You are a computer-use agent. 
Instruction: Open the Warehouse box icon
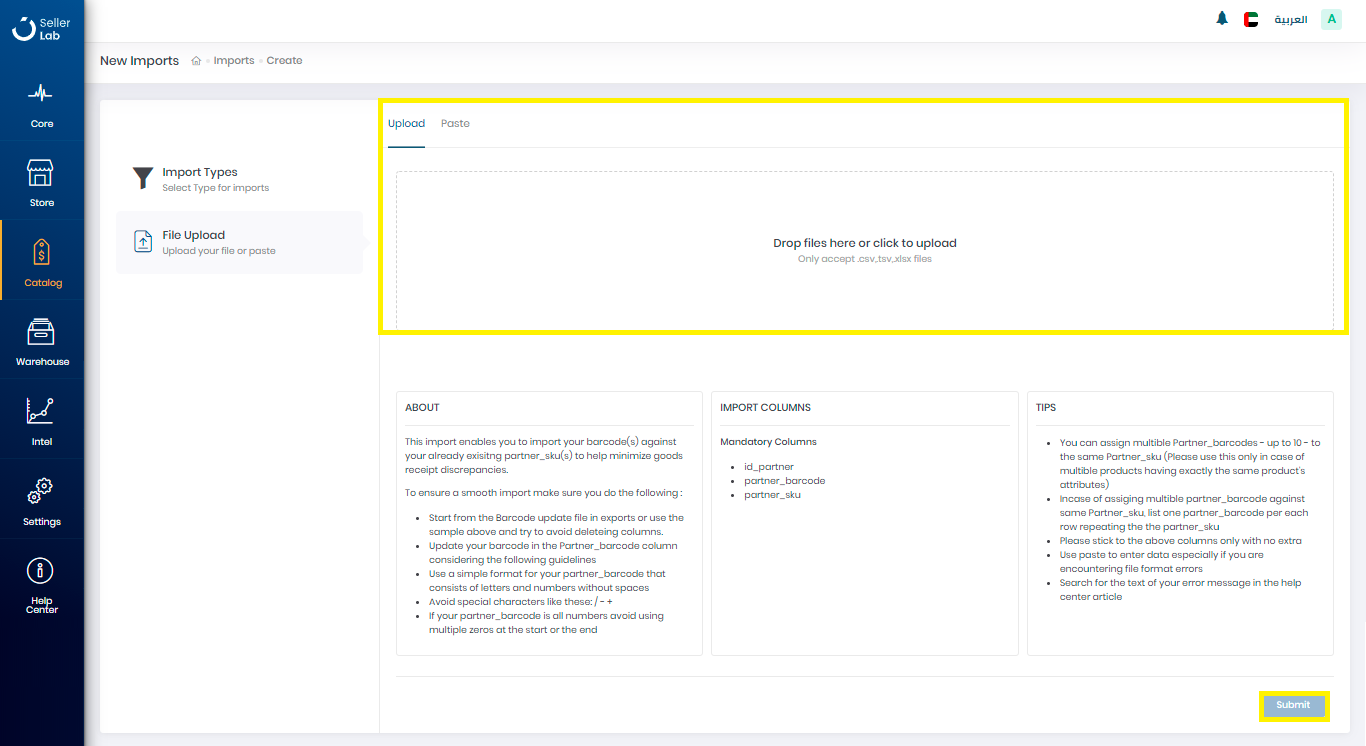[41, 332]
